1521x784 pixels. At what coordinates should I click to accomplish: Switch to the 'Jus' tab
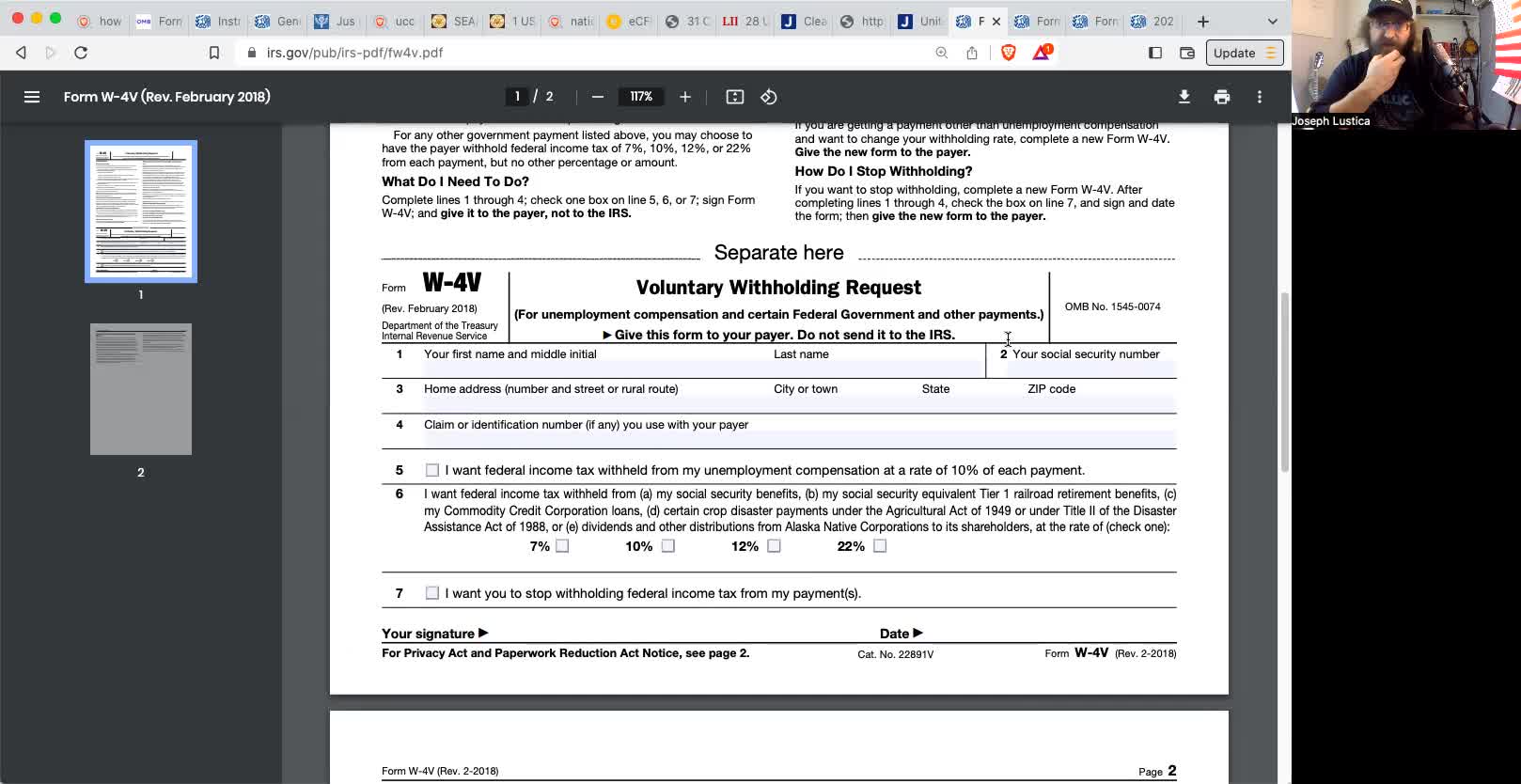(337, 21)
